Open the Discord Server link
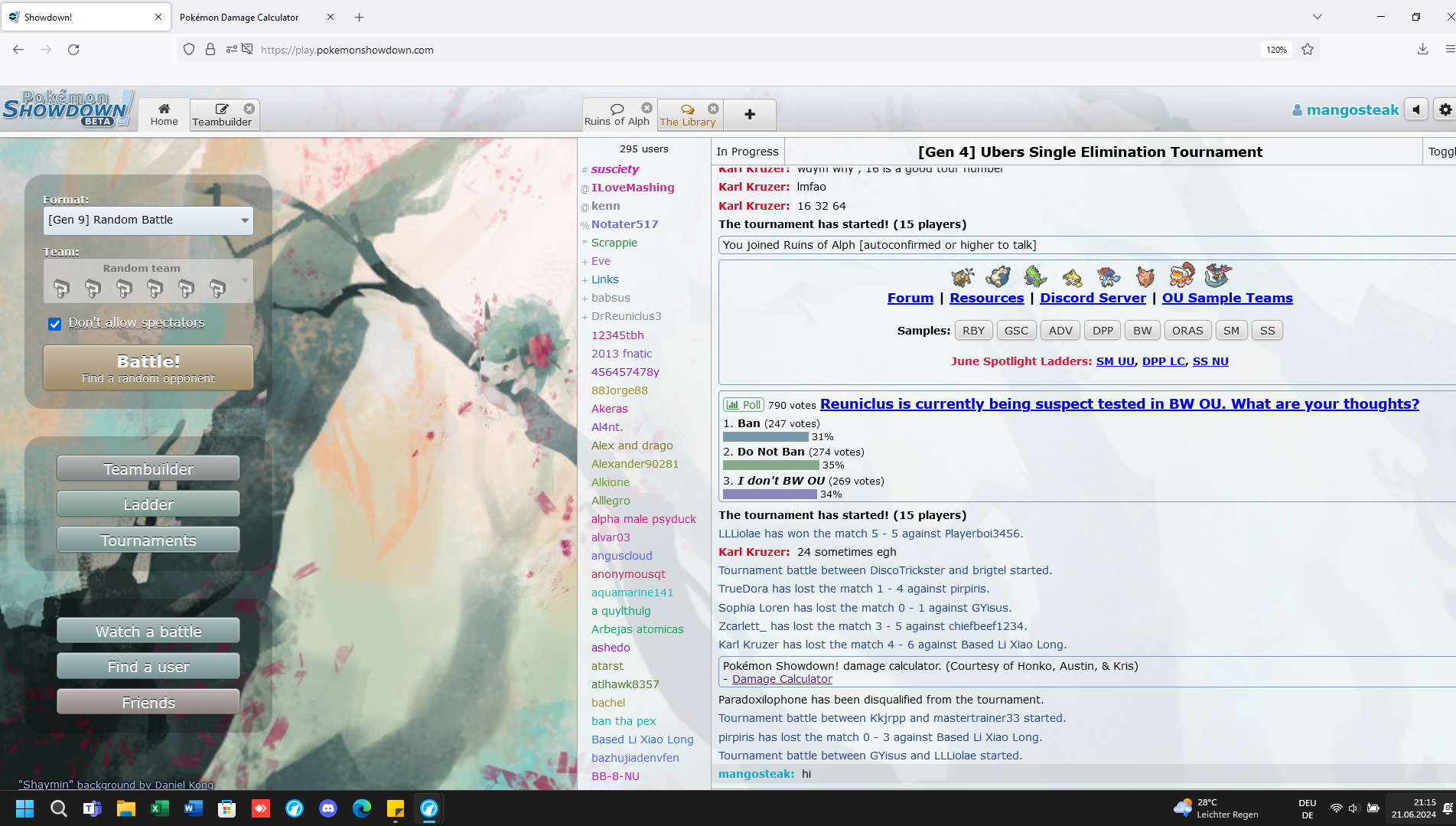Screen dimensions: 1456x826 [1093, 298]
